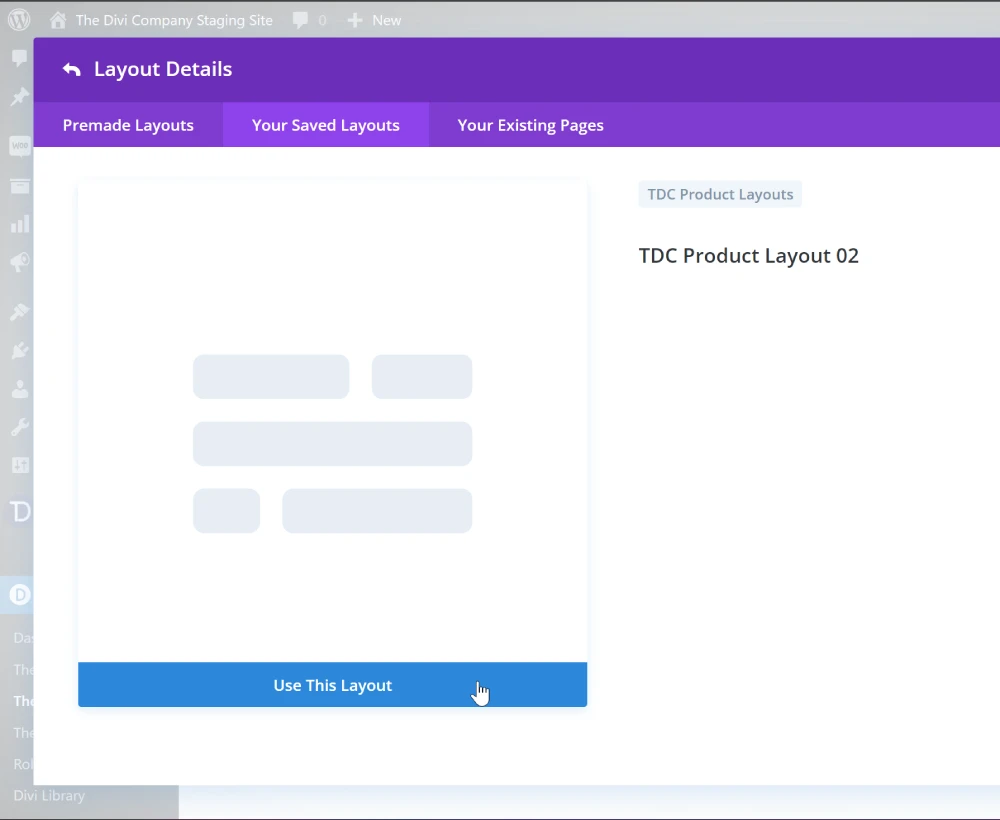Click the Divi circle icon in sidebar

(x=19, y=595)
